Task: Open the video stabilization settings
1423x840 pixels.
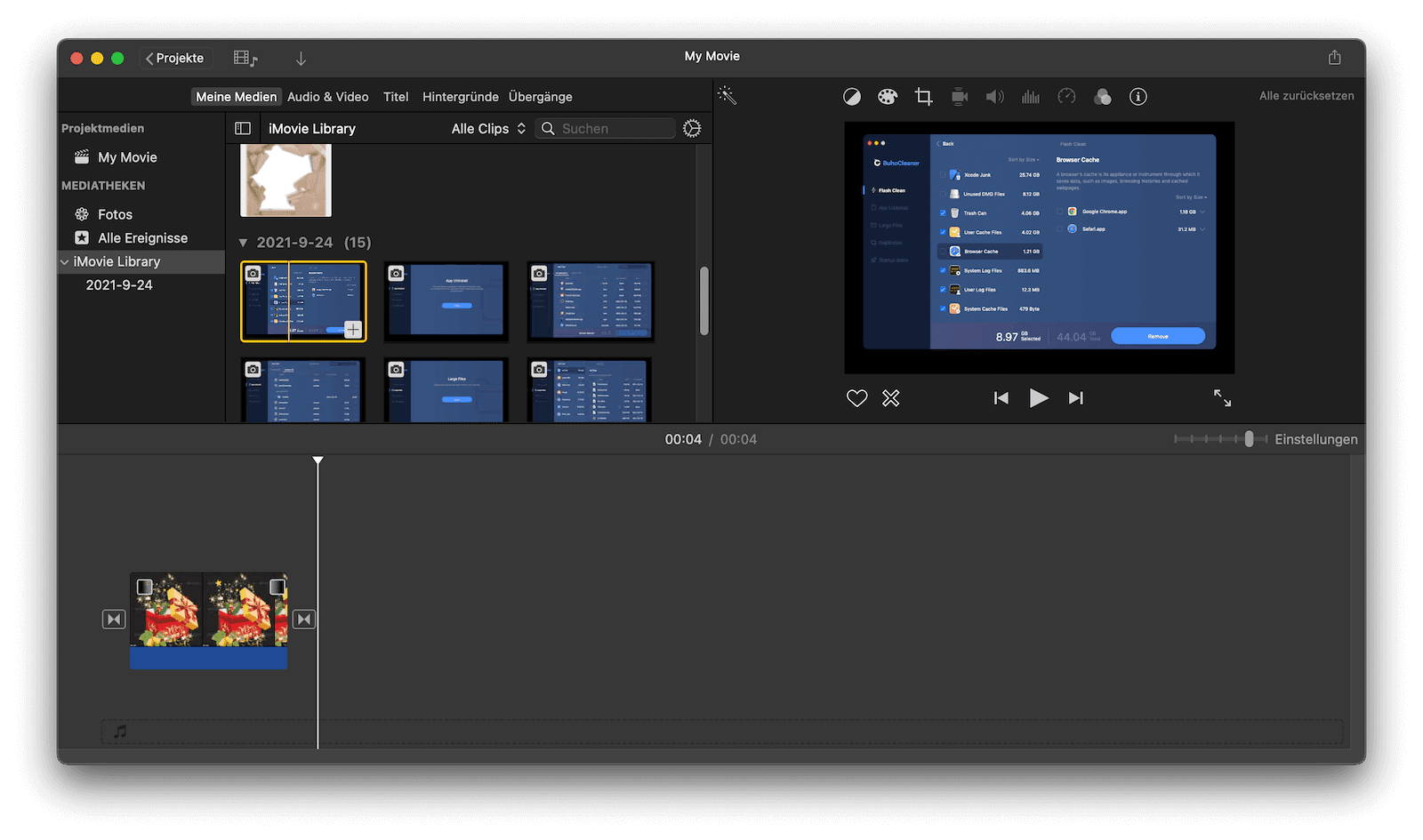Action: [x=959, y=96]
